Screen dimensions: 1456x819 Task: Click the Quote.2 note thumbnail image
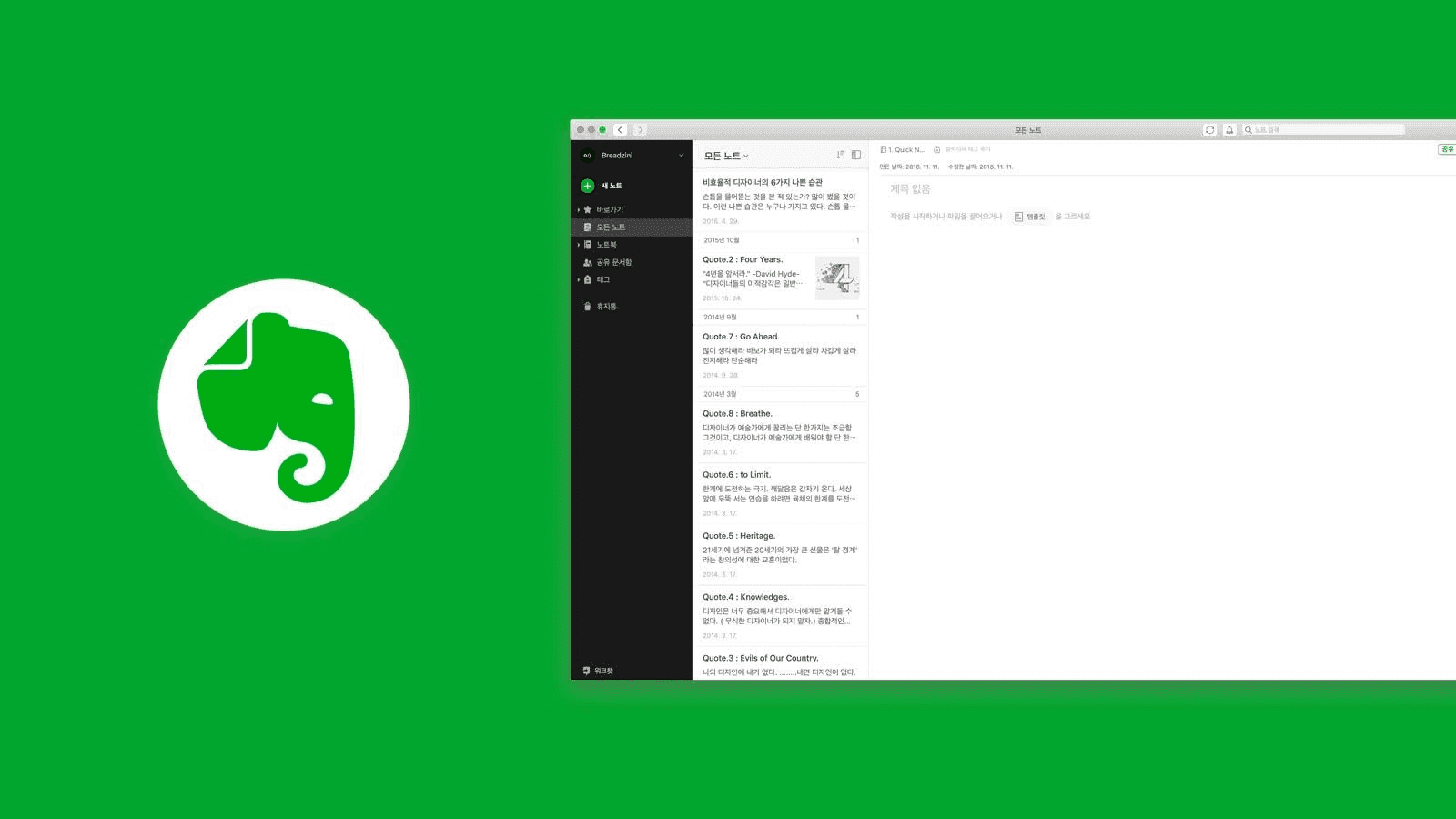[x=837, y=278]
